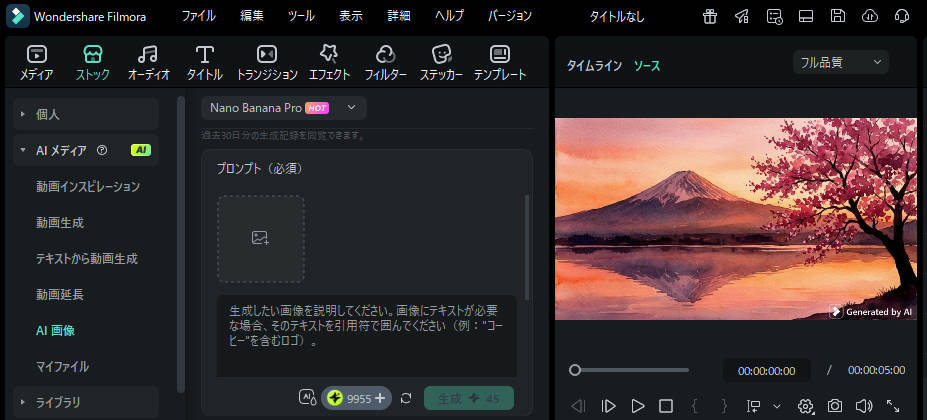Open the フル品質 quality dropdown
The image size is (927, 420).
pos(841,62)
